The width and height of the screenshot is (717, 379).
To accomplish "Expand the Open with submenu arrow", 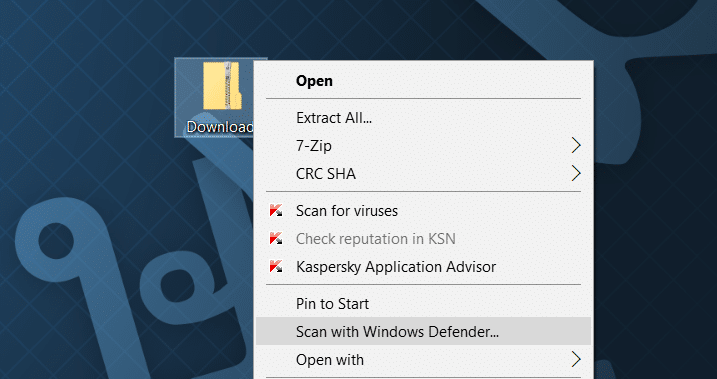I will [576, 360].
